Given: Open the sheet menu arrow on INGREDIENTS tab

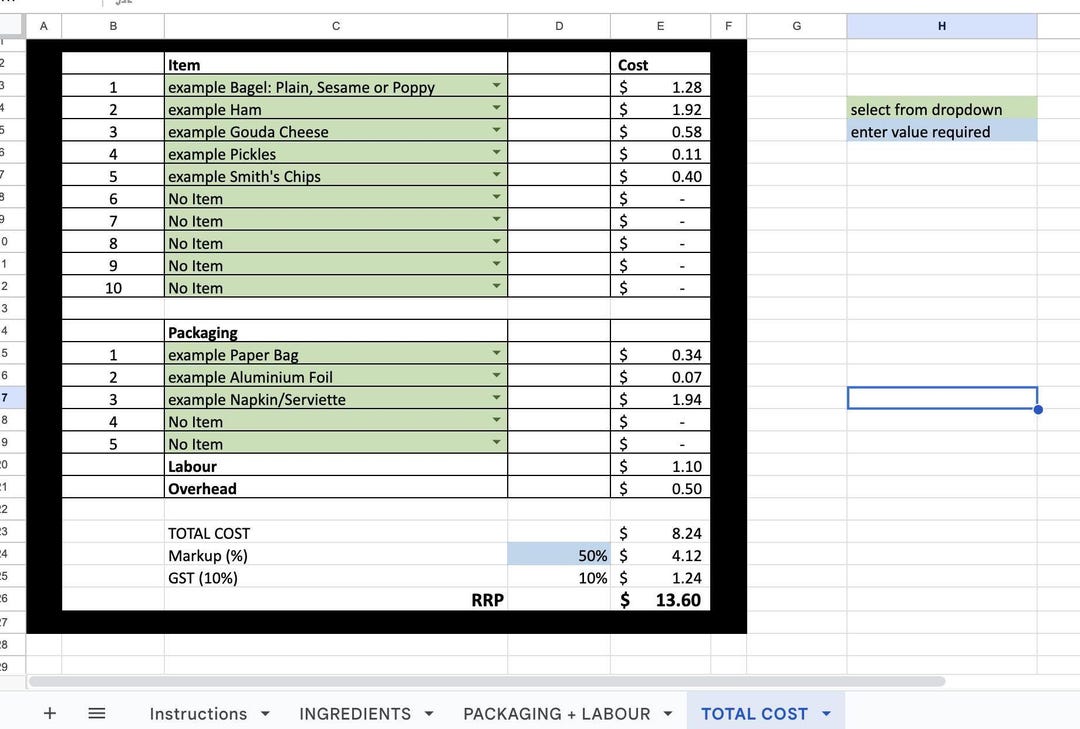Looking at the screenshot, I should click(x=428, y=713).
